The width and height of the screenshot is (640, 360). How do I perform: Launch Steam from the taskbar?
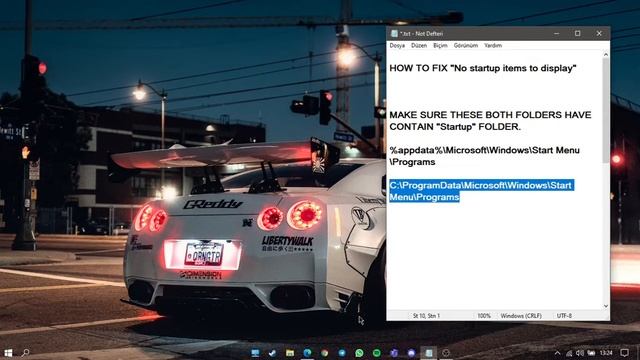point(272,353)
